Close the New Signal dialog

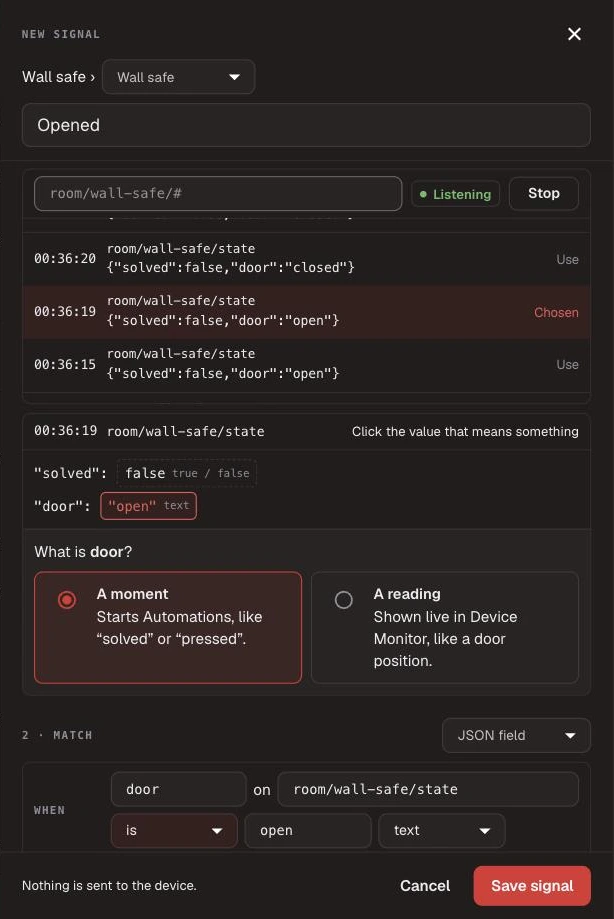click(x=574, y=34)
